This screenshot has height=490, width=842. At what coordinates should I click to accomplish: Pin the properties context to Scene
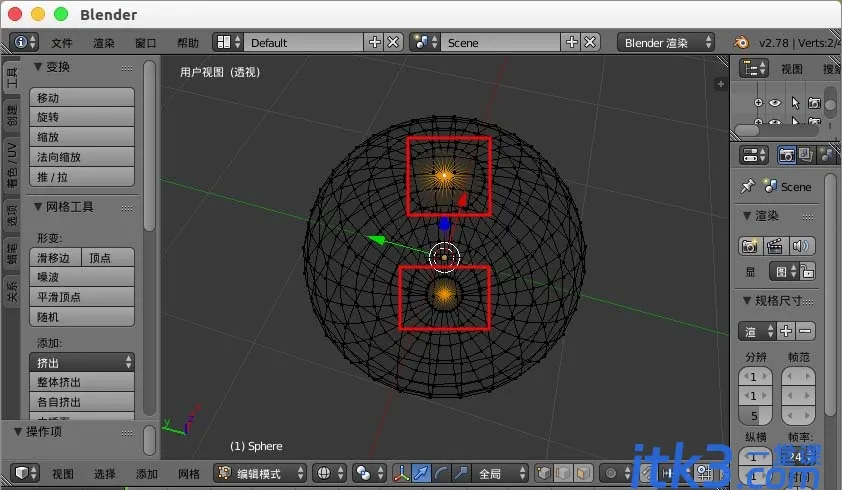click(747, 186)
